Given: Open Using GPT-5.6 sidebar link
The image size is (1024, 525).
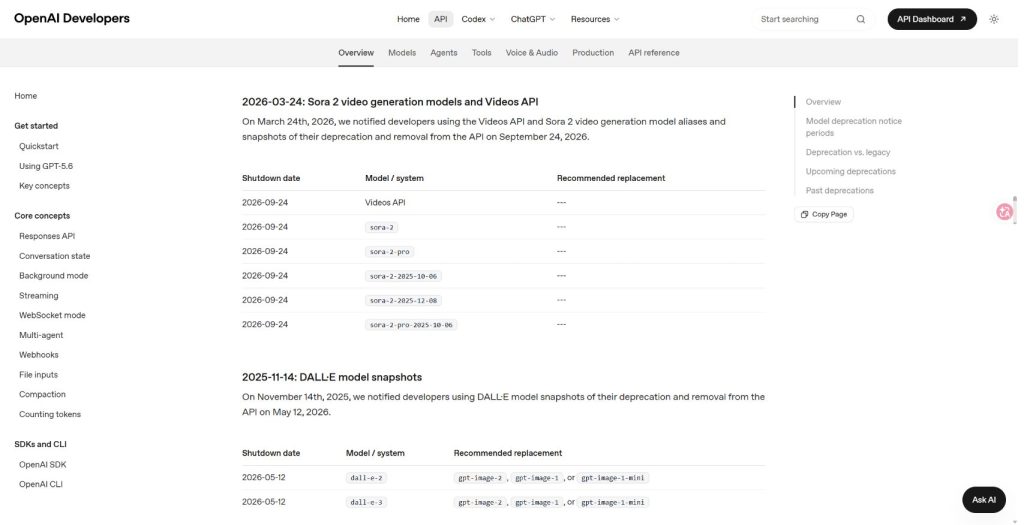Looking at the screenshot, I should click(x=46, y=166).
